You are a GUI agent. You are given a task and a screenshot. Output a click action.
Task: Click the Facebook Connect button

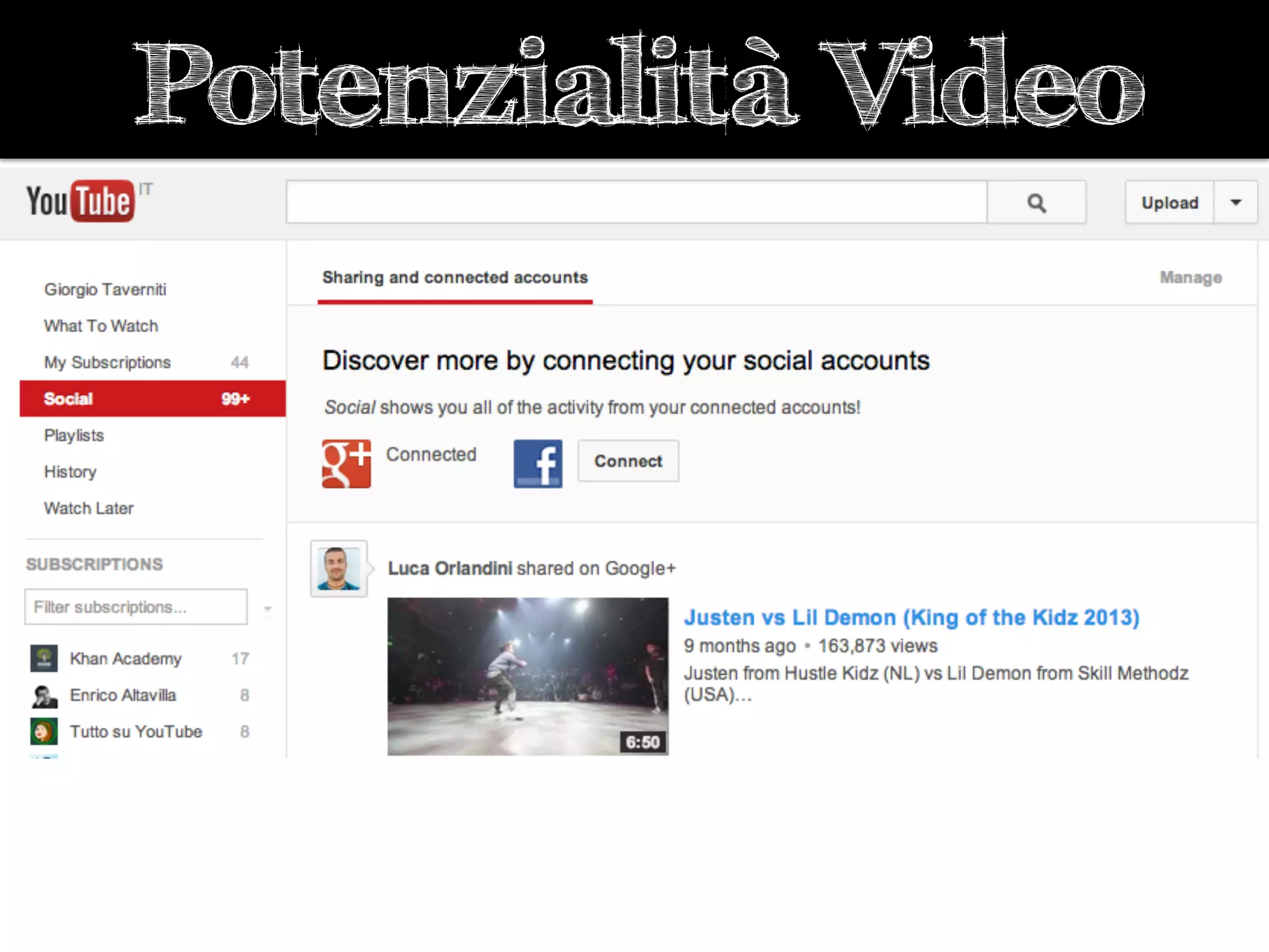pos(628,461)
